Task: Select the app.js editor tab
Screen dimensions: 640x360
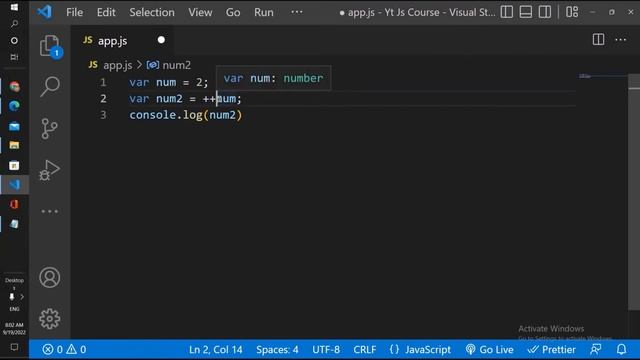Action: 122,40
